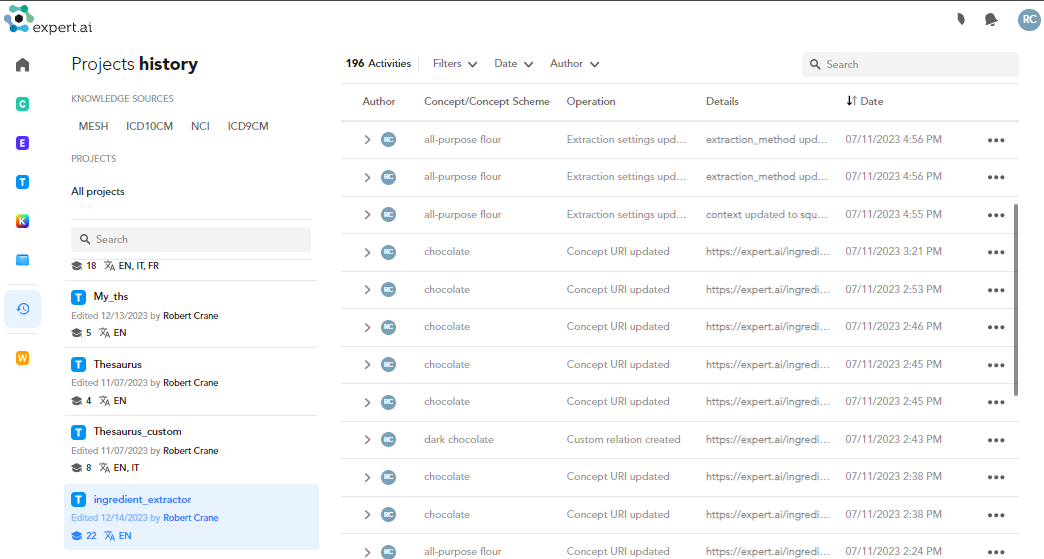1044x559 pixels.
Task: Open the blue T thesaurus sidebar icon
Action: 22,182
